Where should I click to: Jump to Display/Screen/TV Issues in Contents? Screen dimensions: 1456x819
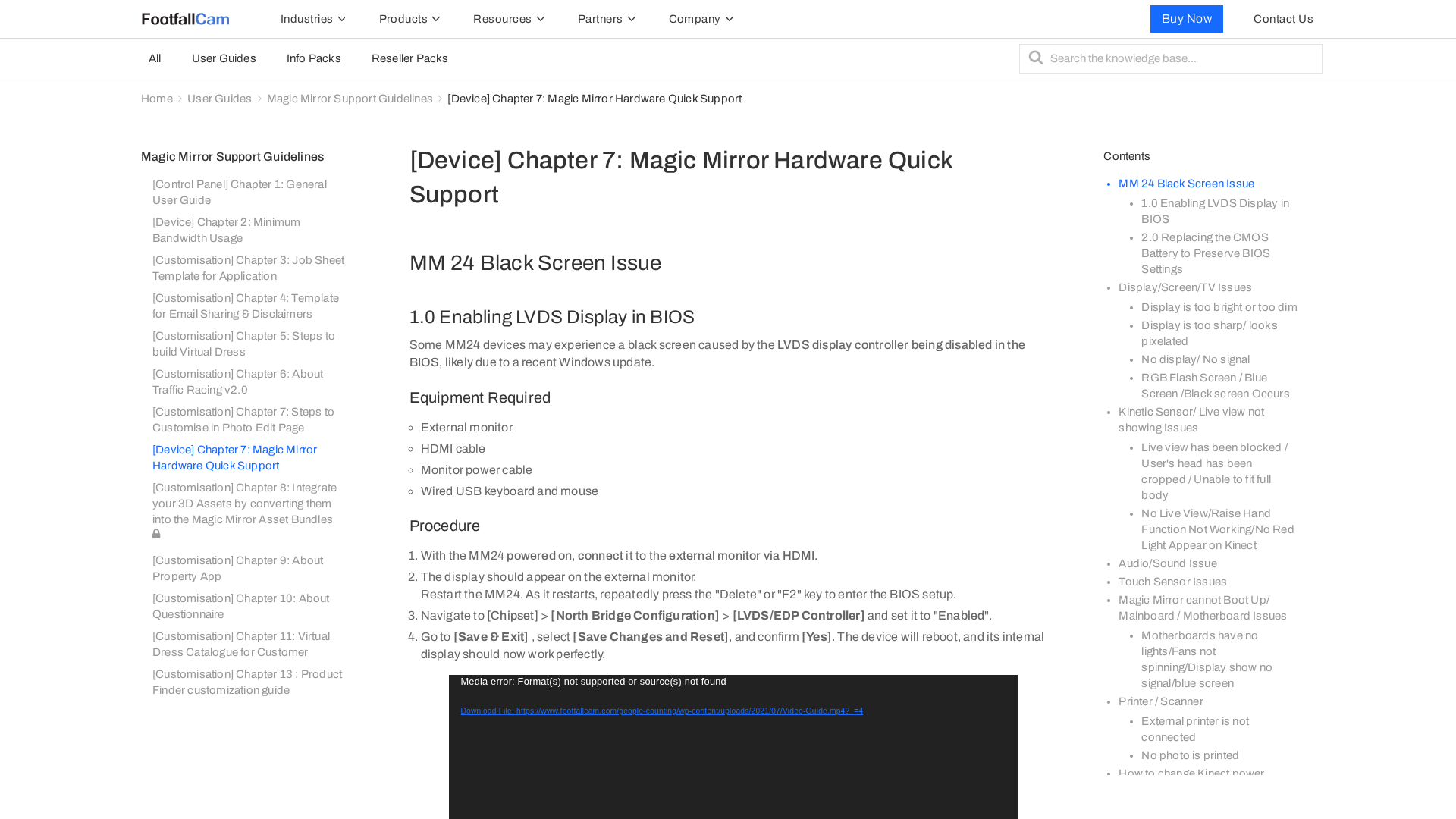(x=1185, y=287)
